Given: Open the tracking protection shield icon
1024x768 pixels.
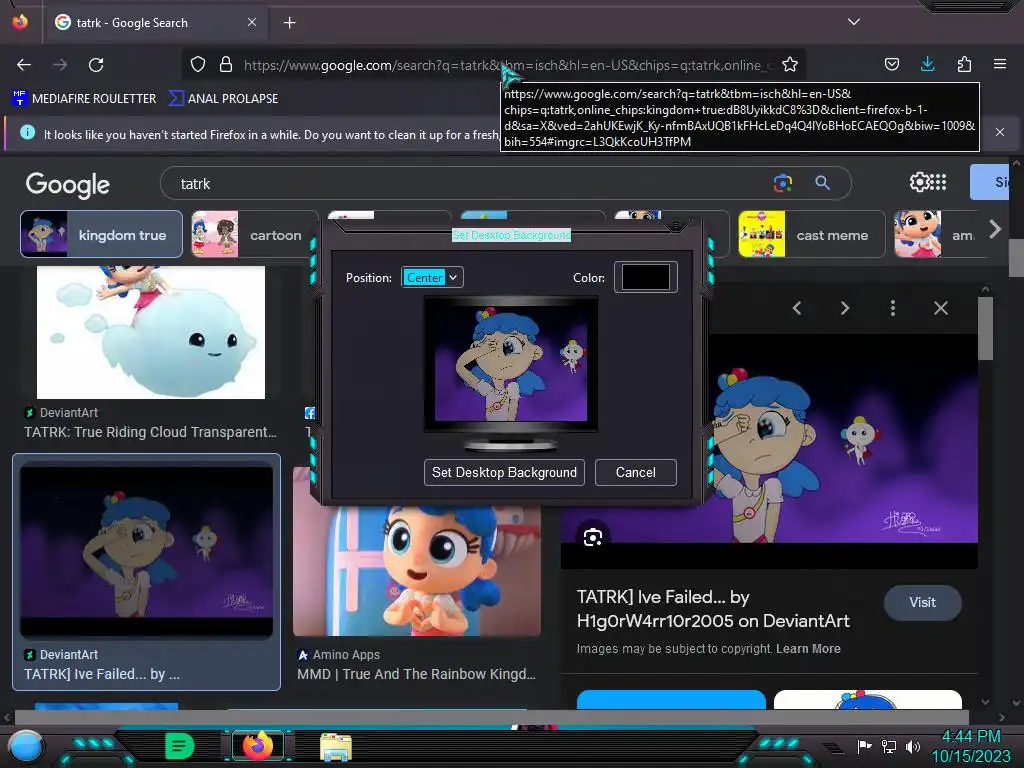Looking at the screenshot, I should pos(198,64).
